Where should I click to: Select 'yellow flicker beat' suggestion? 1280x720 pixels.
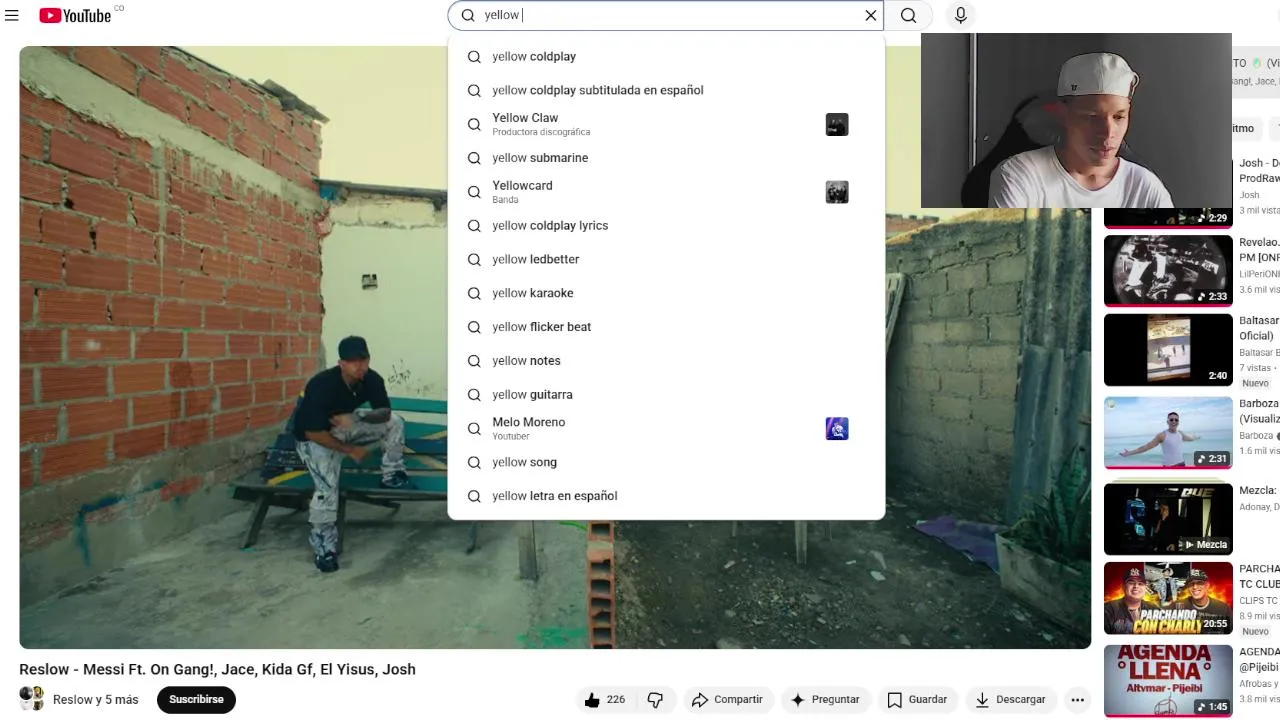[x=666, y=327]
